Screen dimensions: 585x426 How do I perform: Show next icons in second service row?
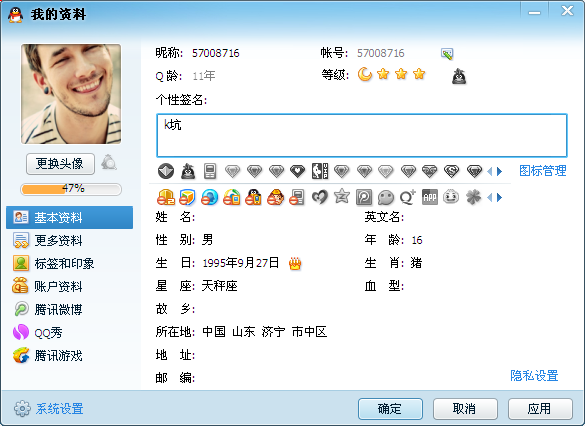click(500, 197)
